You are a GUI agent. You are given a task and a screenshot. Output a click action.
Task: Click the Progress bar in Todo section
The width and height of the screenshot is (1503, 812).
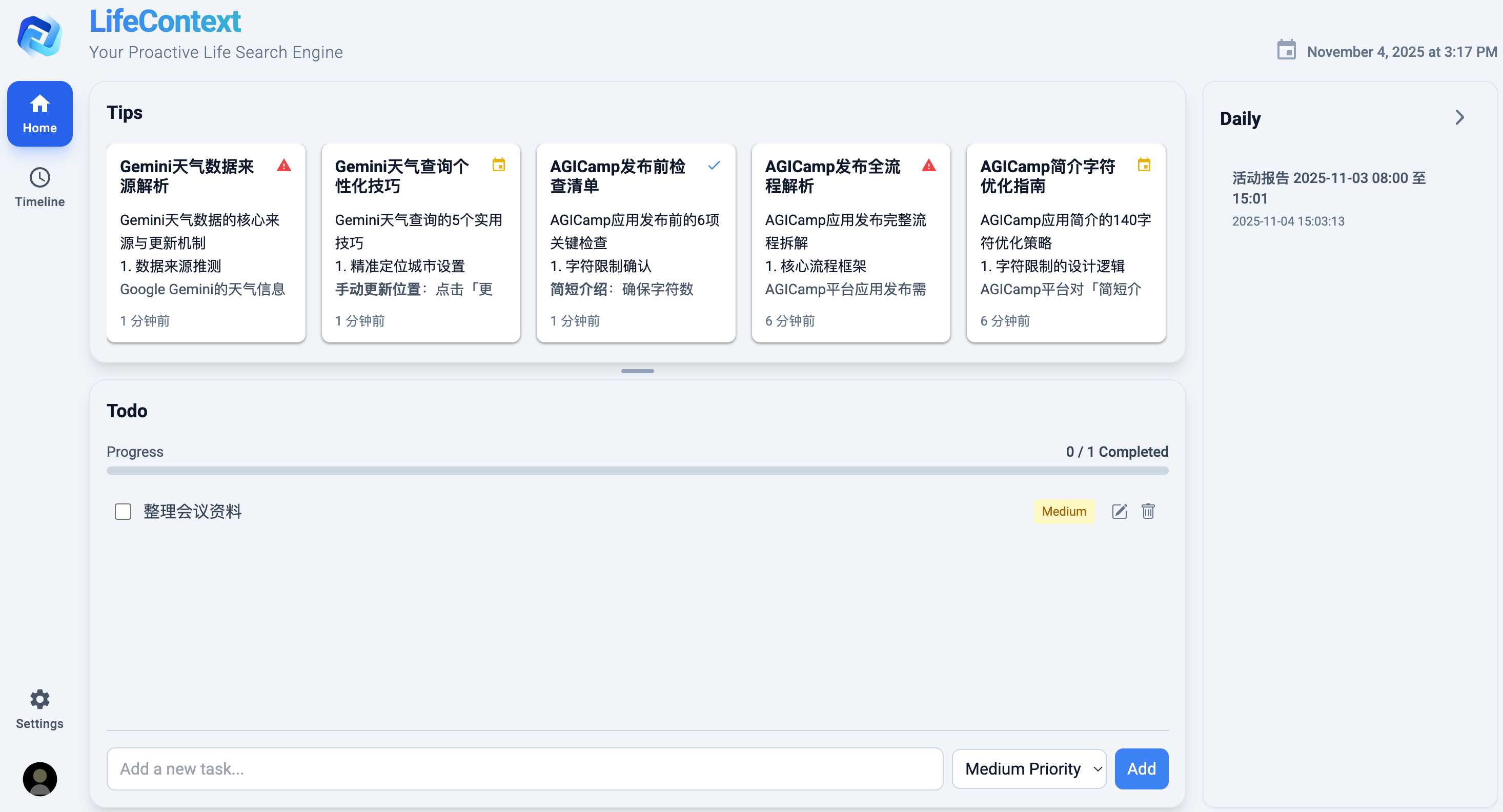637,470
